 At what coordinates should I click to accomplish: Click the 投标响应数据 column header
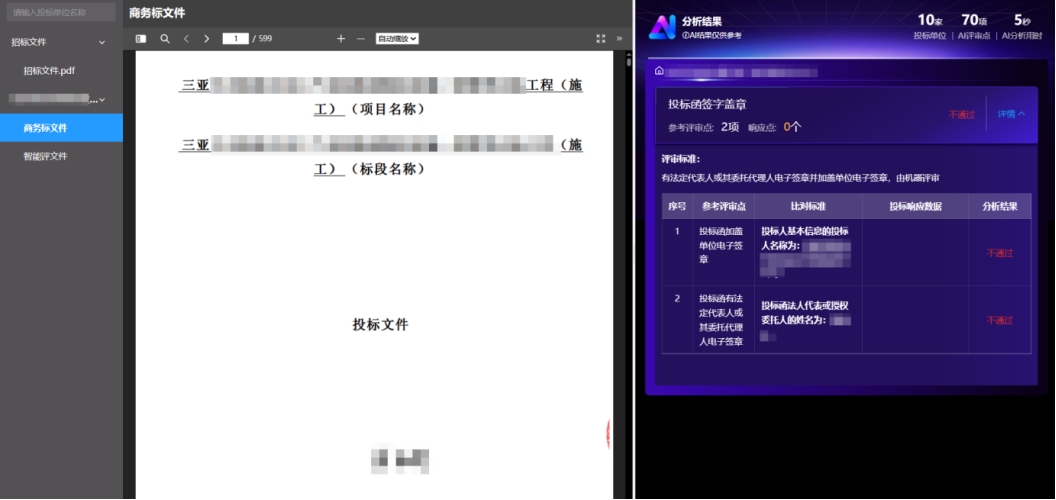click(915, 206)
